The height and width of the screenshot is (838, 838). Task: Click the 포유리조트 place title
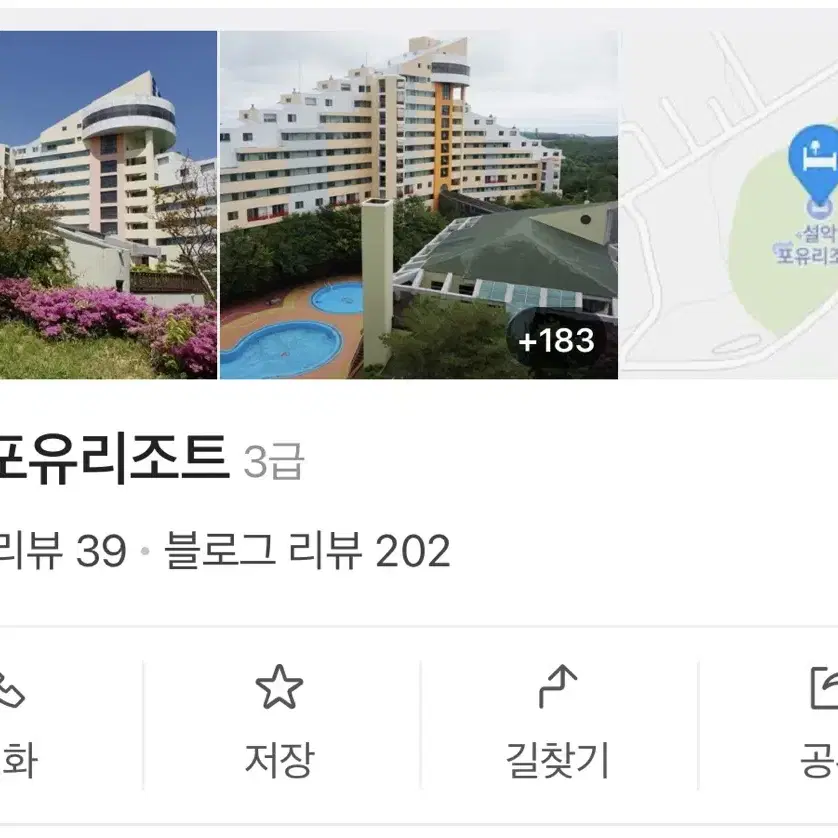[113, 459]
